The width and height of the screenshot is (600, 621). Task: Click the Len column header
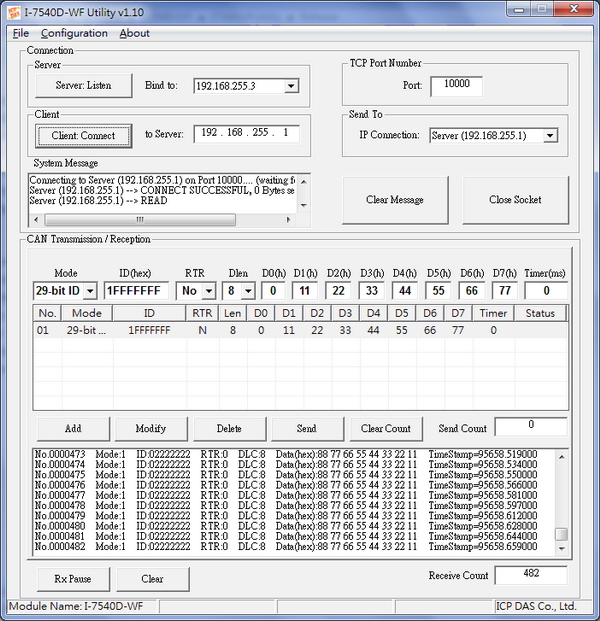pos(233,313)
